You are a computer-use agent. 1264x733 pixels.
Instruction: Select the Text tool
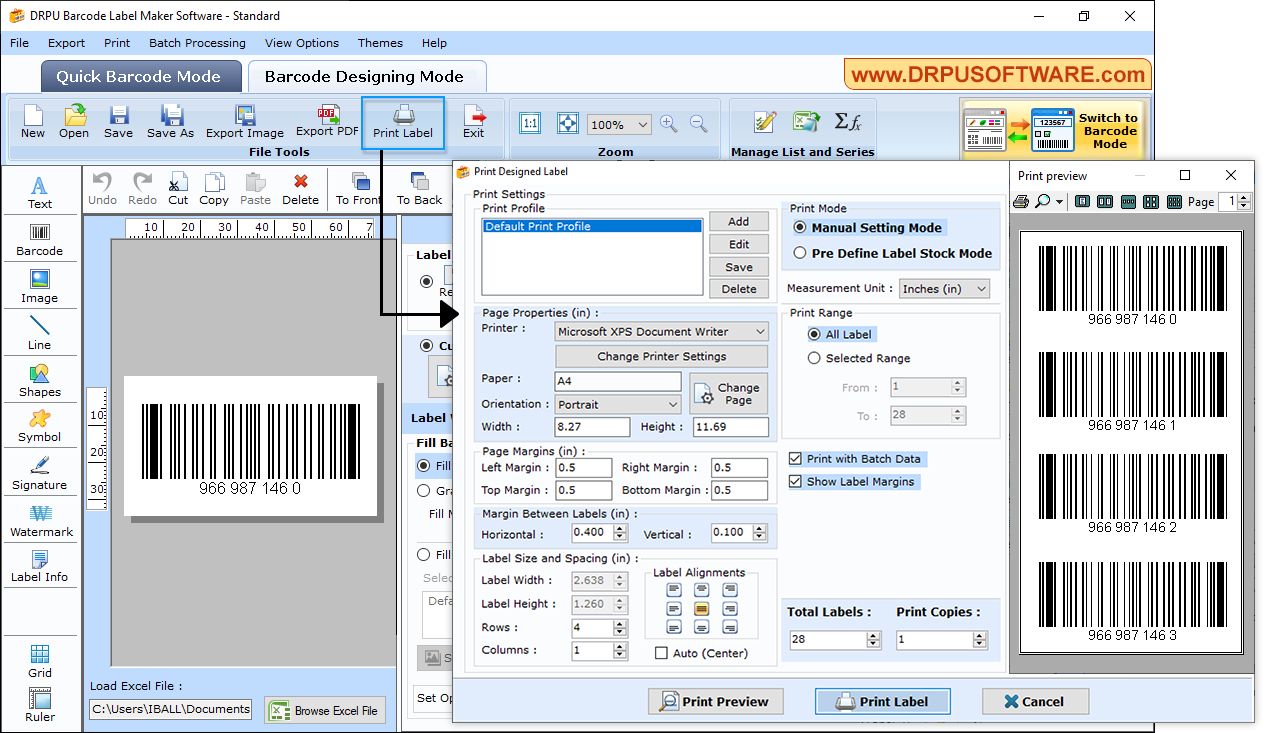[x=39, y=190]
